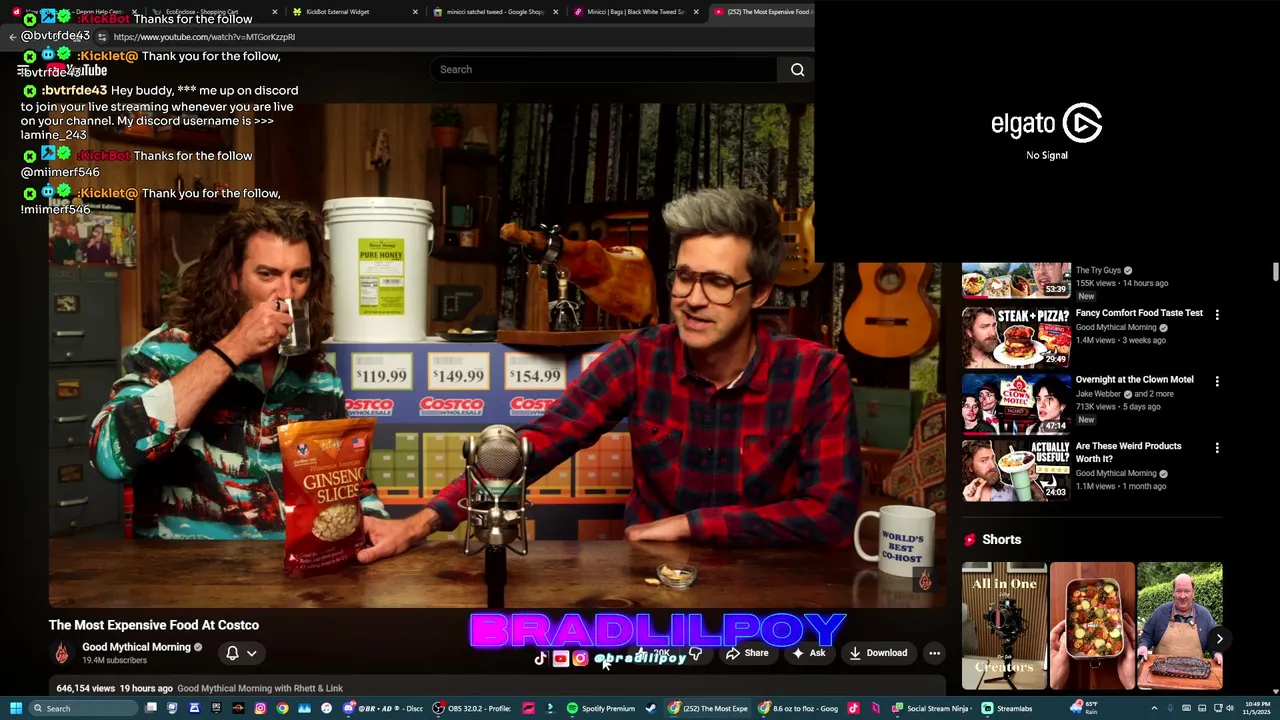Screen dimensions: 1280x720
Task: Open the Try Guys 53:39 video thumbnail
Action: tap(1016, 281)
